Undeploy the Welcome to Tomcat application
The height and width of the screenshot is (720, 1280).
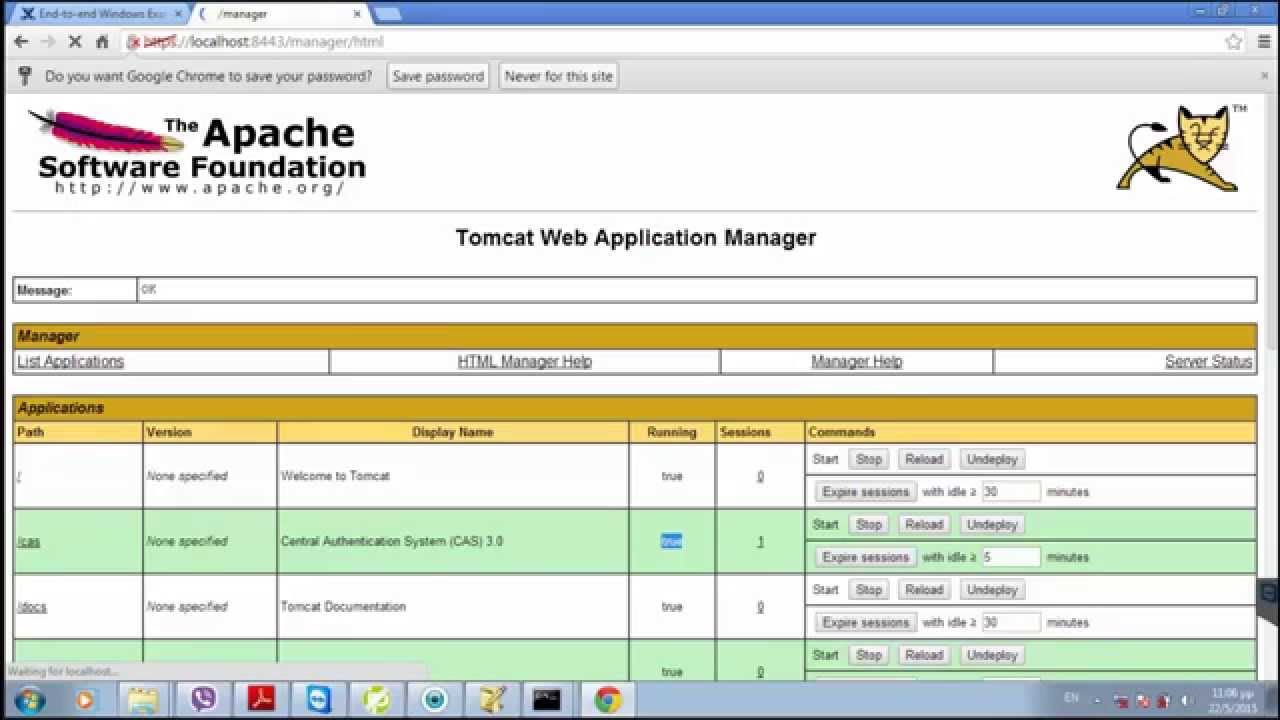tap(992, 459)
